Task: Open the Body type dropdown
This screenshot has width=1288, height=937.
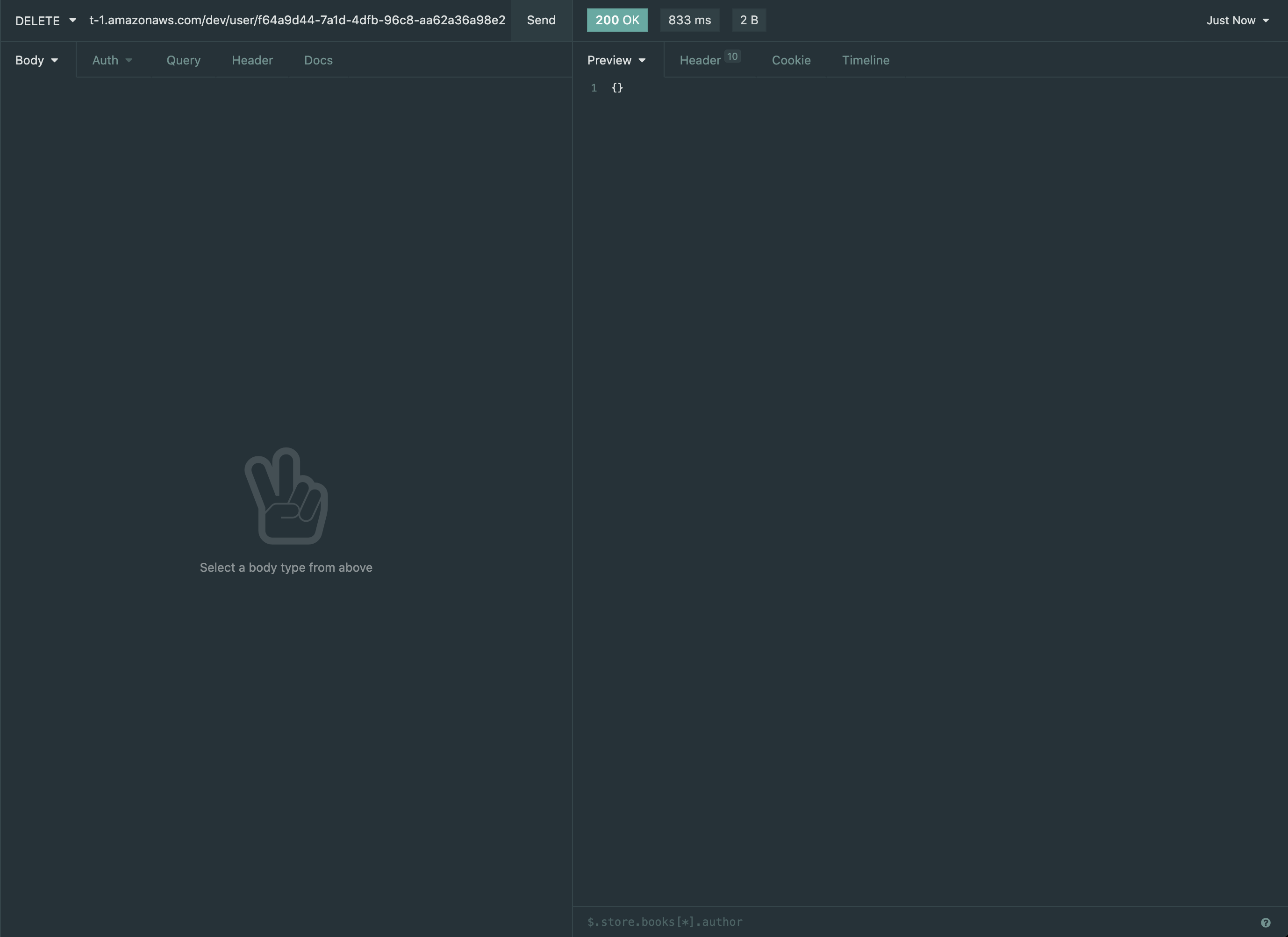Action: pos(36,60)
